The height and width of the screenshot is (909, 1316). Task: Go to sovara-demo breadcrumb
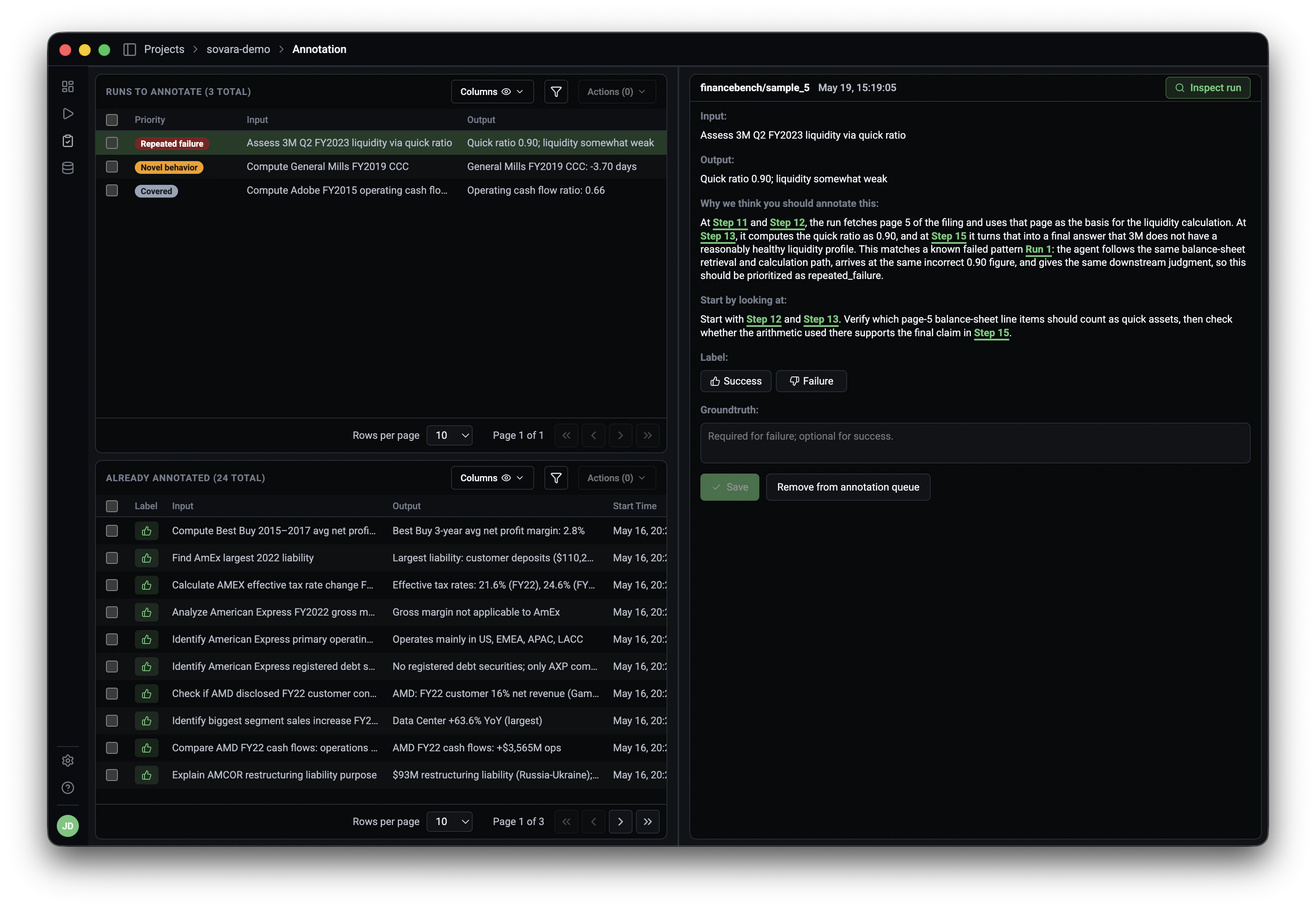tap(238, 50)
